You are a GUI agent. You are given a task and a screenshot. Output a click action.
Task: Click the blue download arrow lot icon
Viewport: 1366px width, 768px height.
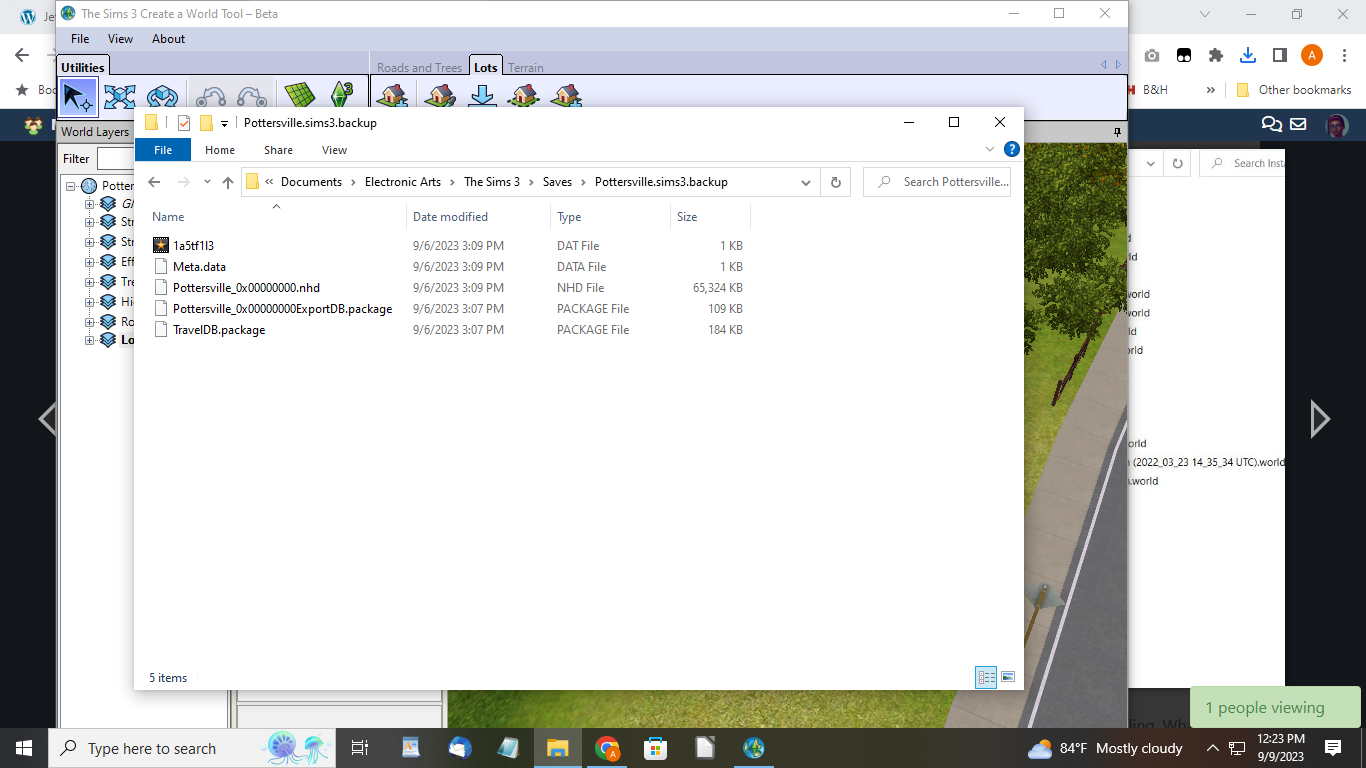tap(483, 96)
